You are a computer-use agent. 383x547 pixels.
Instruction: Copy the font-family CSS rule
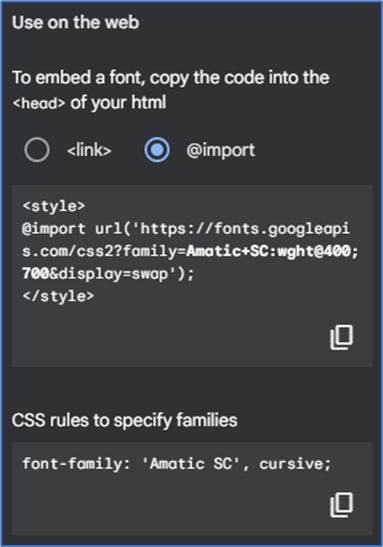pos(341,504)
